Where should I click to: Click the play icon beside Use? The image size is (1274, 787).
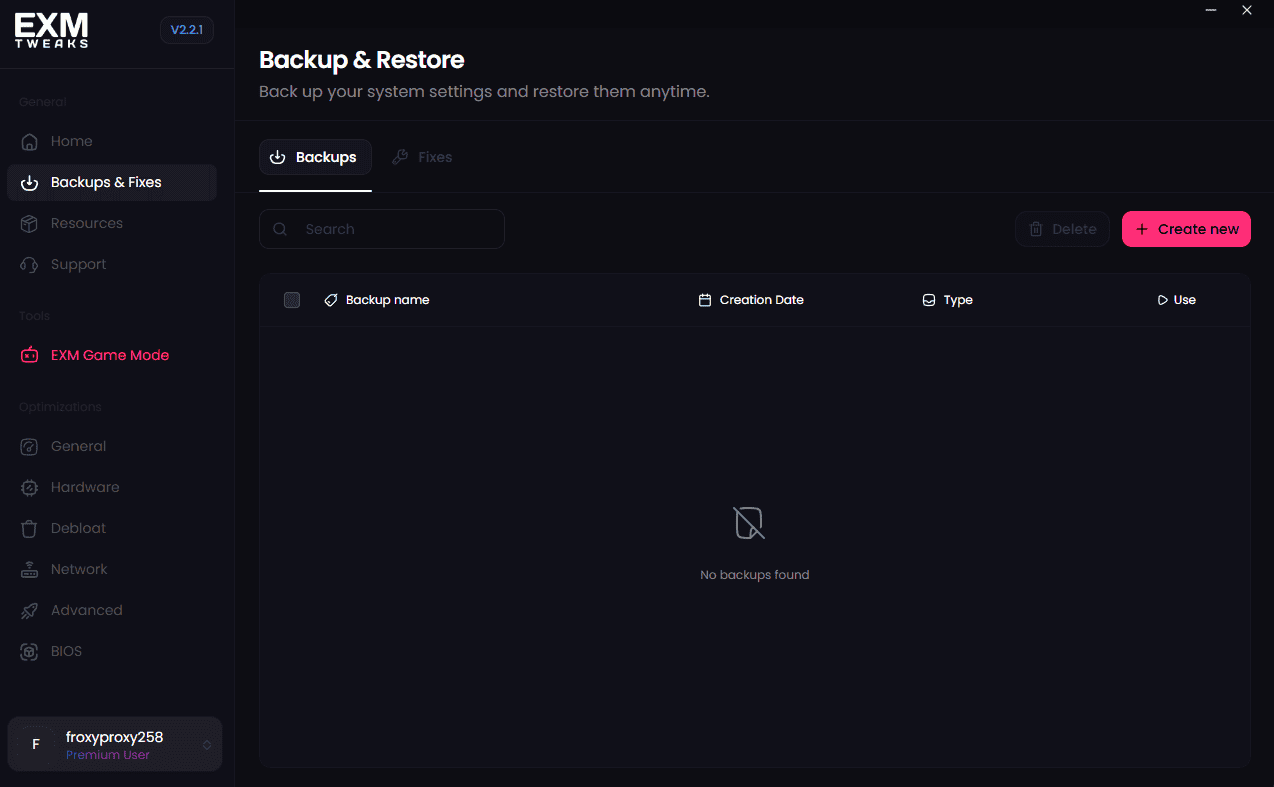[1162, 300]
